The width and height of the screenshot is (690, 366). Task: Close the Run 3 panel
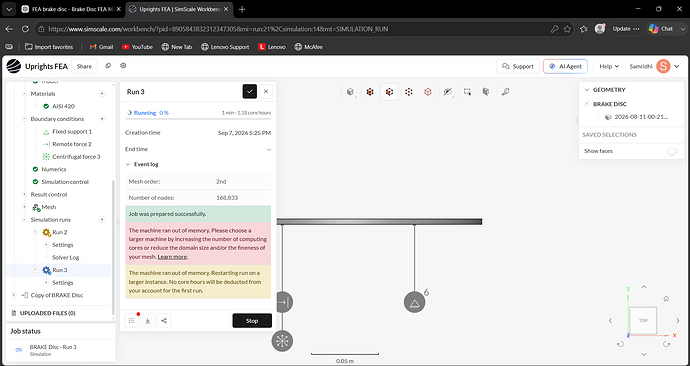[266, 92]
